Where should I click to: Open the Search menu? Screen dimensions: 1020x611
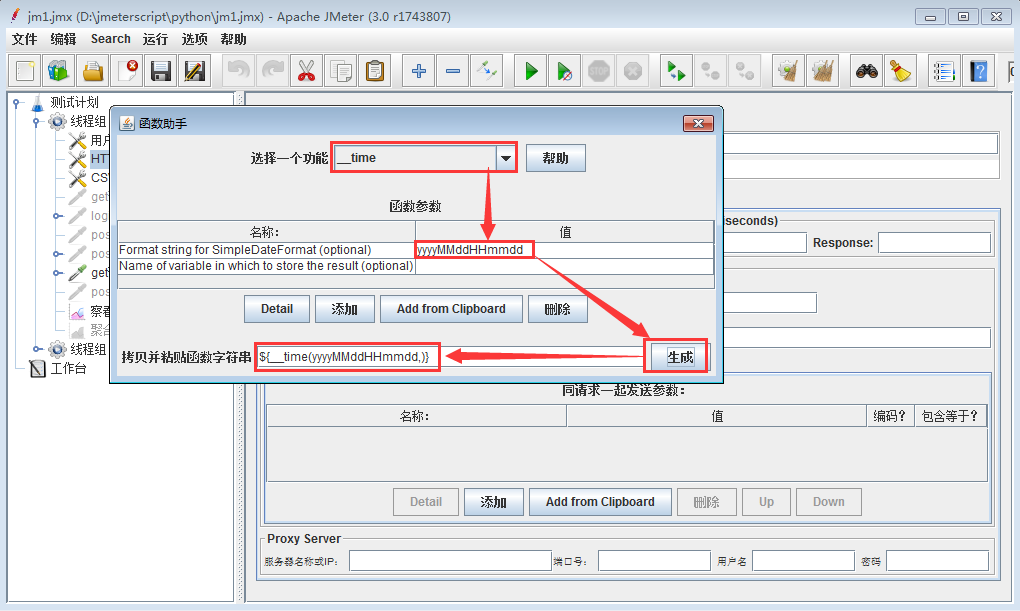click(x=111, y=39)
